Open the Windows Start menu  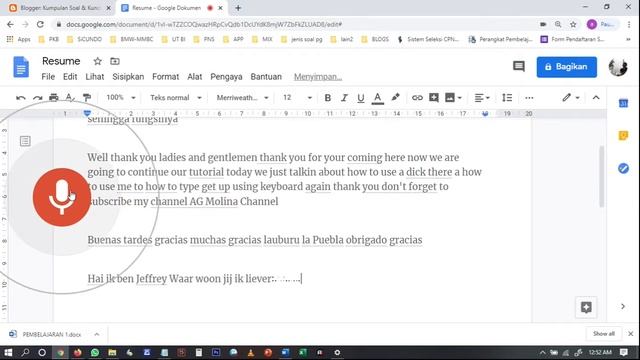8,352
